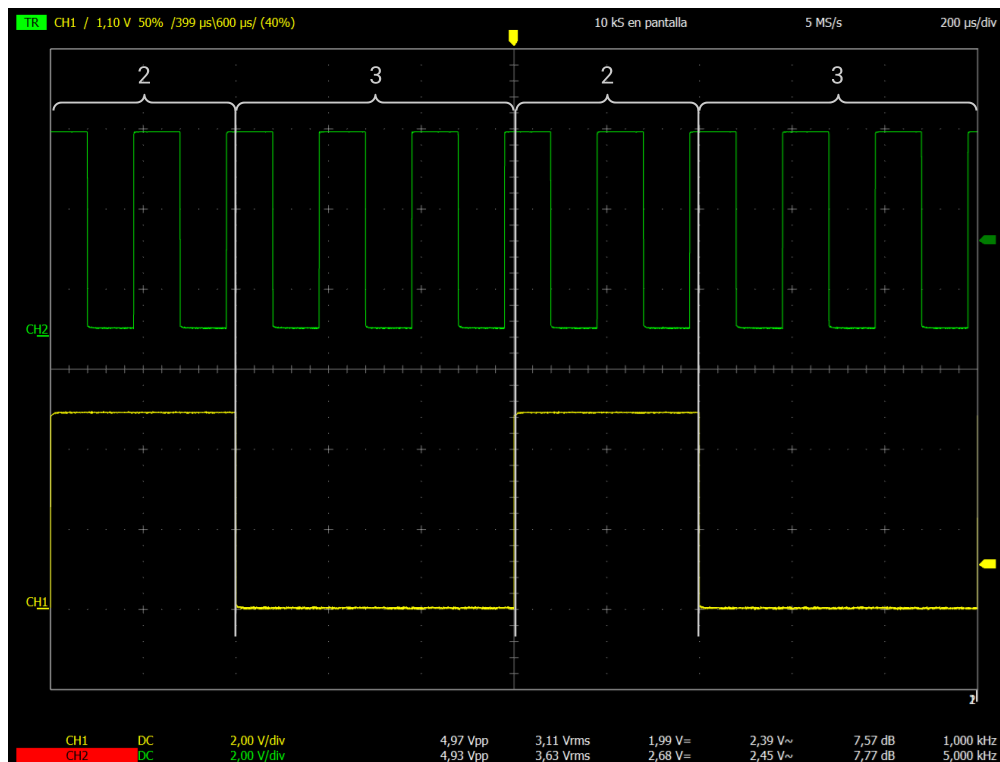Click the 2,45 V~ AC value
This screenshot has height=762, width=1000.
click(x=772, y=756)
